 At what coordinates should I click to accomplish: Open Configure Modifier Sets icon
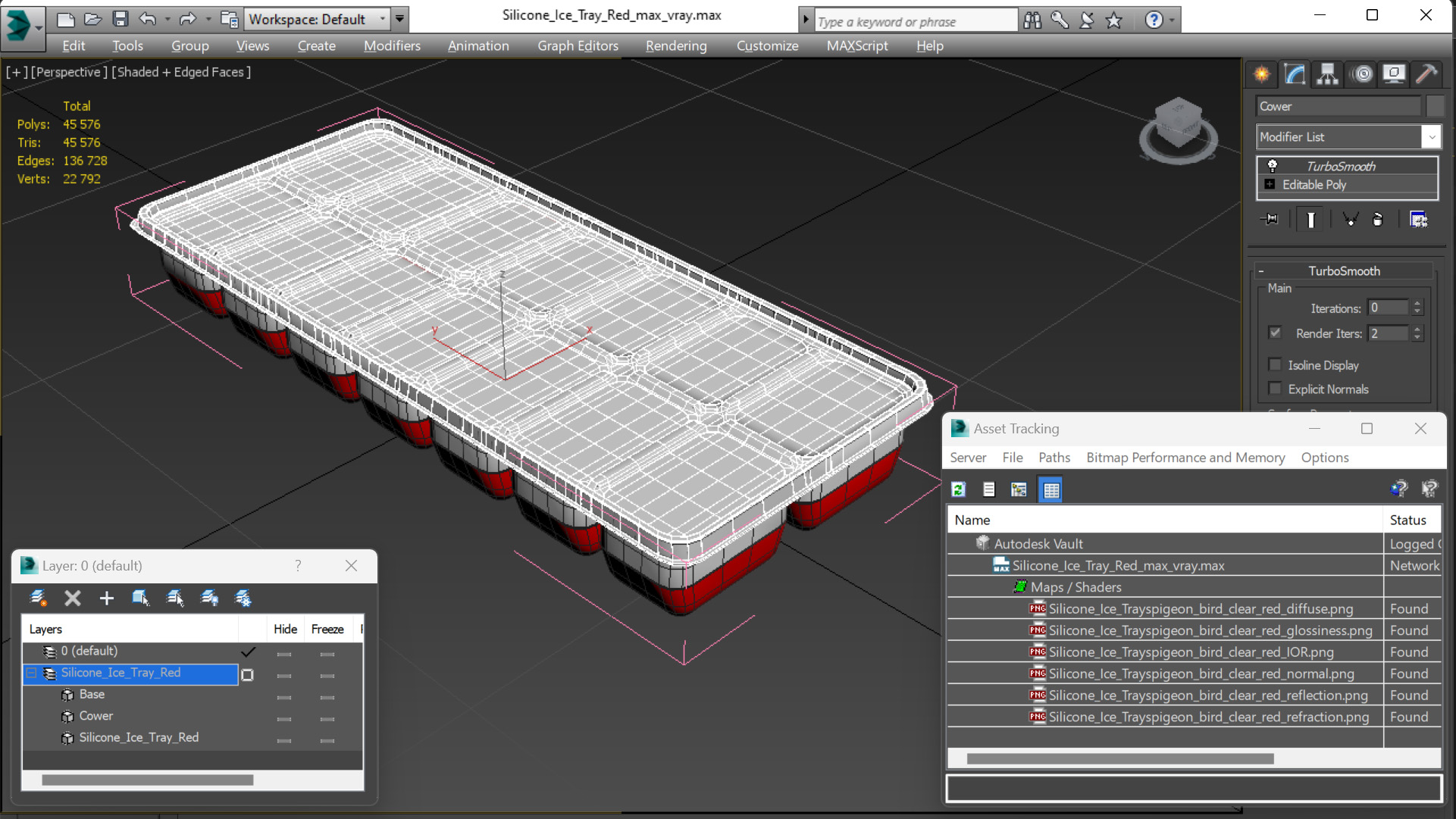[1419, 220]
